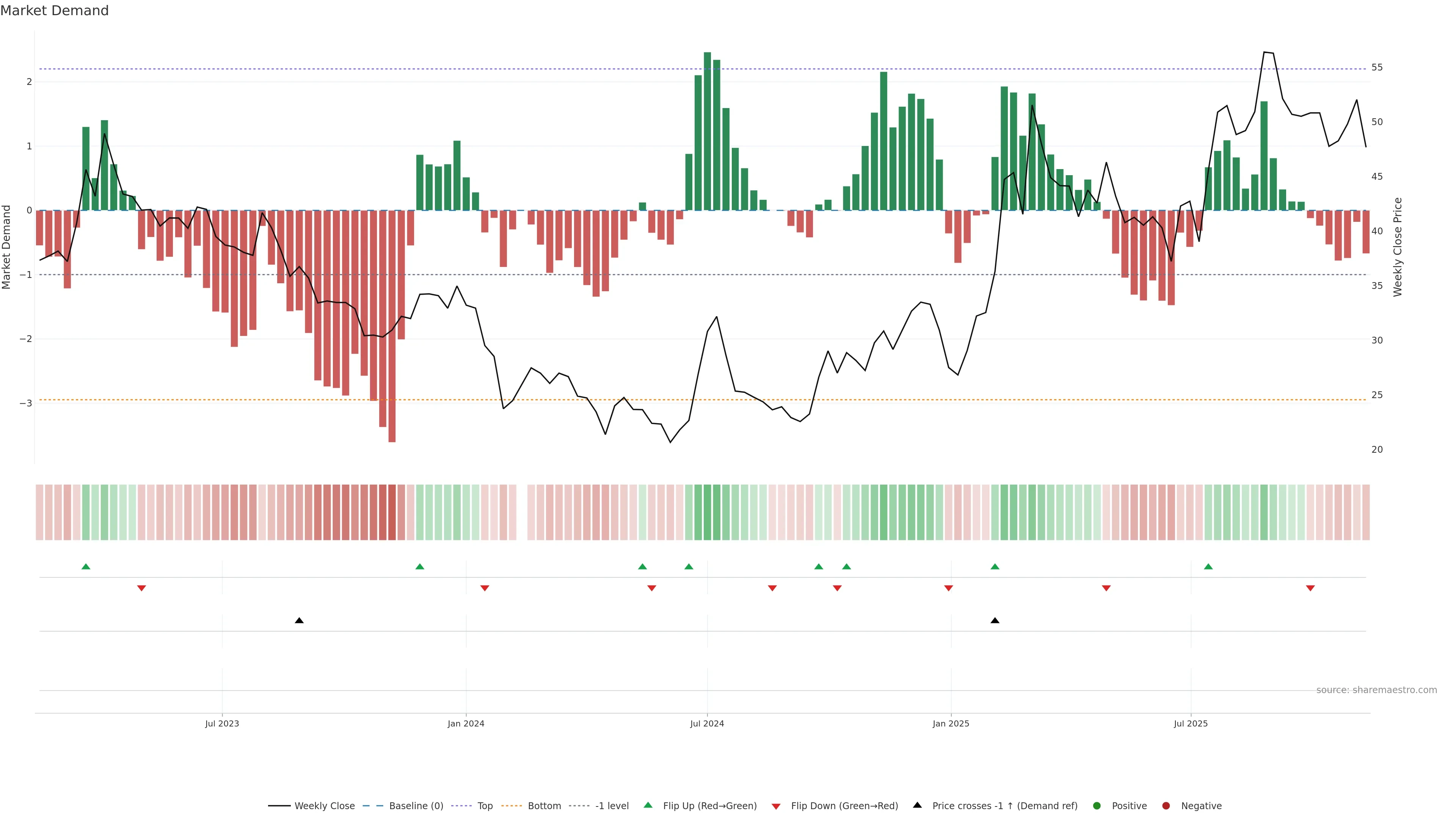Image resolution: width=1456 pixels, height=819 pixels.
Task: Click the darkest red heatmap strip cell
Action: point(392,512)
